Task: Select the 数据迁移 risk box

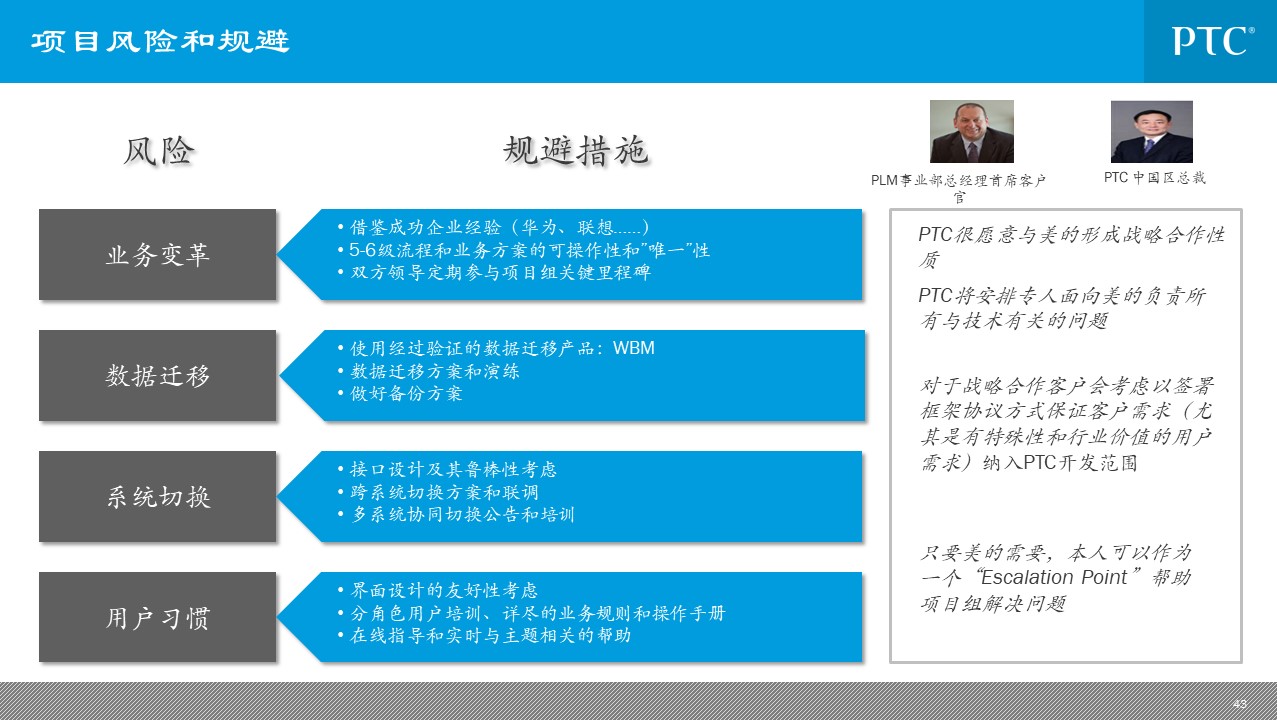Action: pos(158,375)
